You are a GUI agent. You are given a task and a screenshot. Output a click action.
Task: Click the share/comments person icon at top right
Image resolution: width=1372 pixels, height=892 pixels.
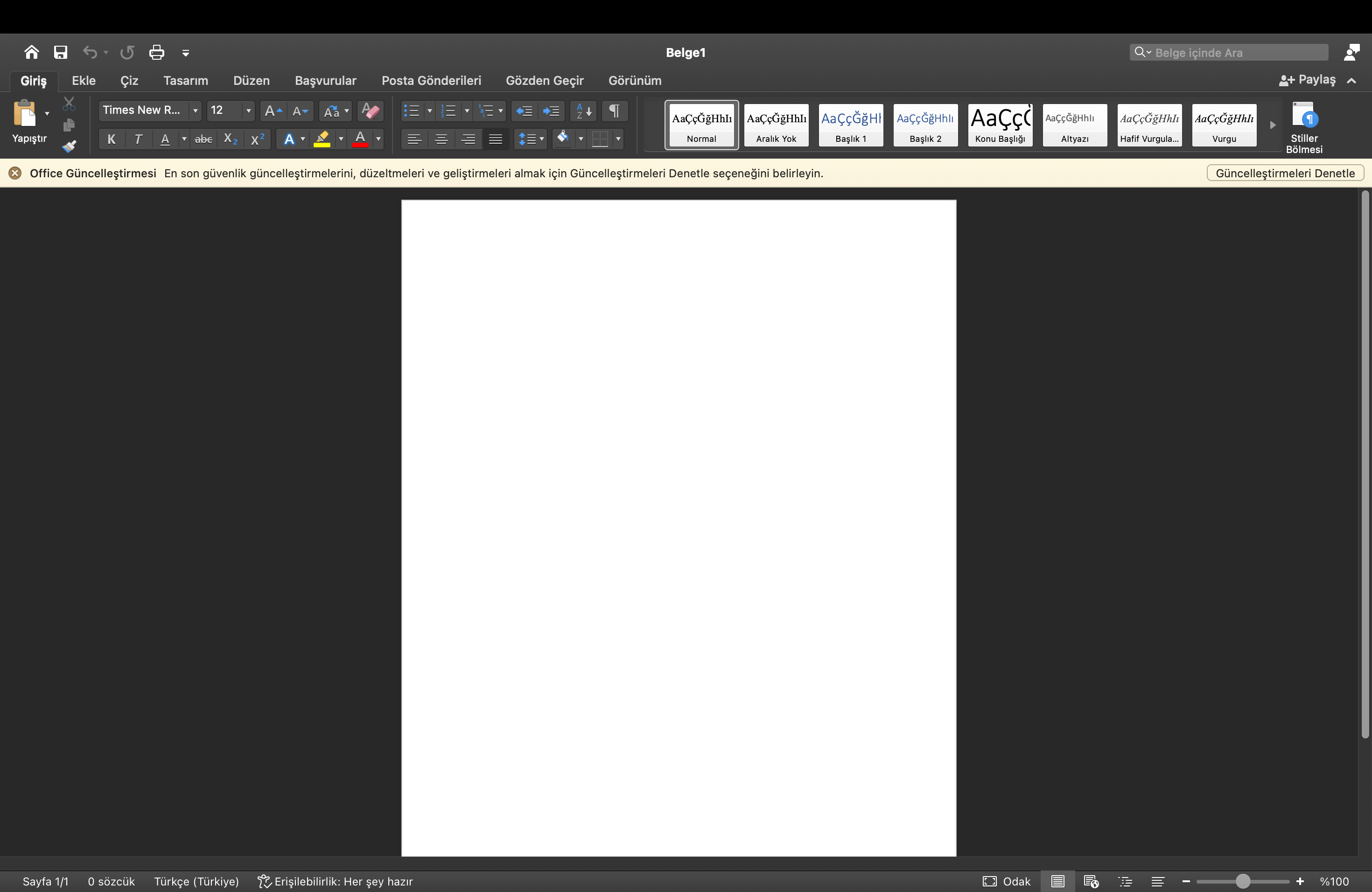(1351, 52)
